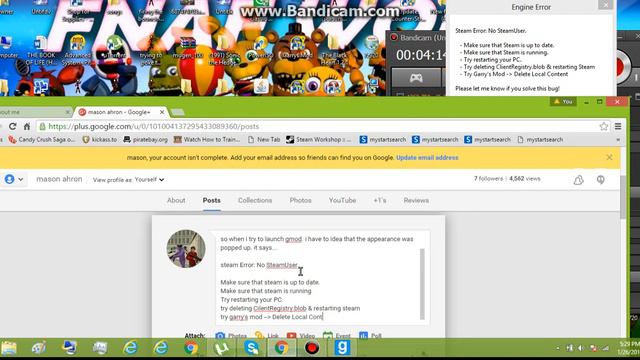Image resolution: width=640 pixels, height=360 pixels.
Task: Attach Photos to the post
Action: point(231,336)
